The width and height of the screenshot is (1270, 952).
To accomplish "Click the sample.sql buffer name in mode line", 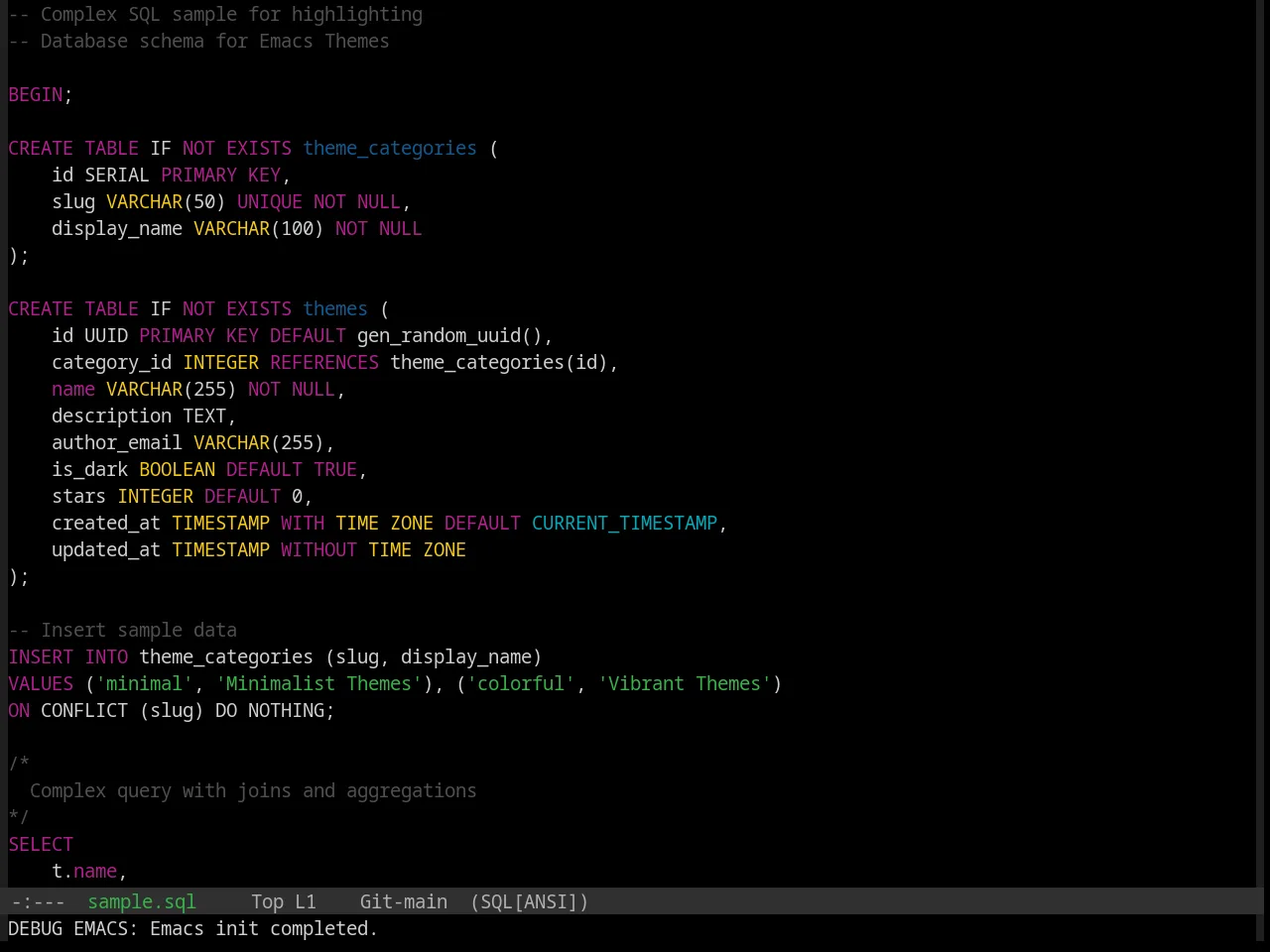I will pyautogui.click(x=142, y=901).
